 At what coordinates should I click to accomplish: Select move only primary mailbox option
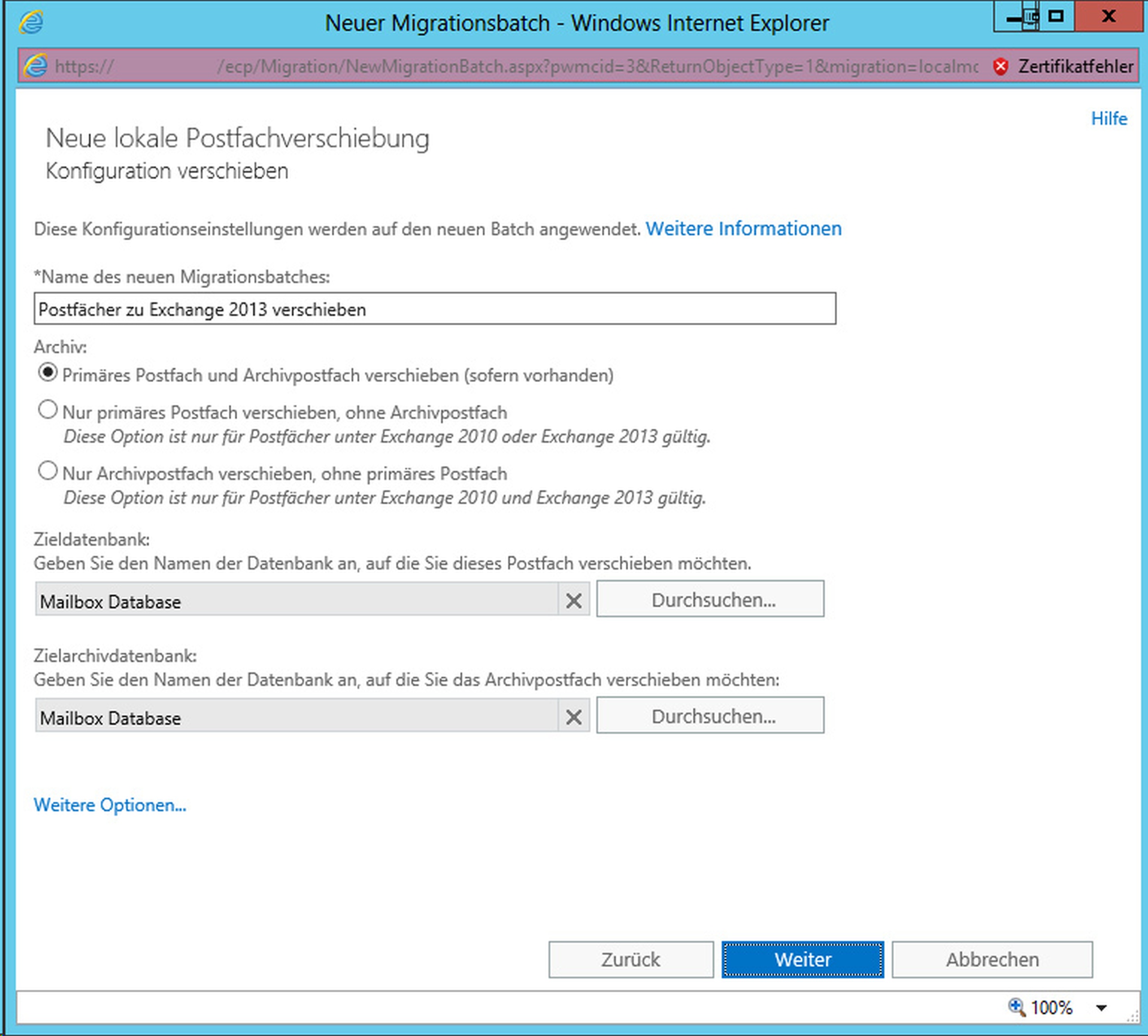[x=48, y=410]
